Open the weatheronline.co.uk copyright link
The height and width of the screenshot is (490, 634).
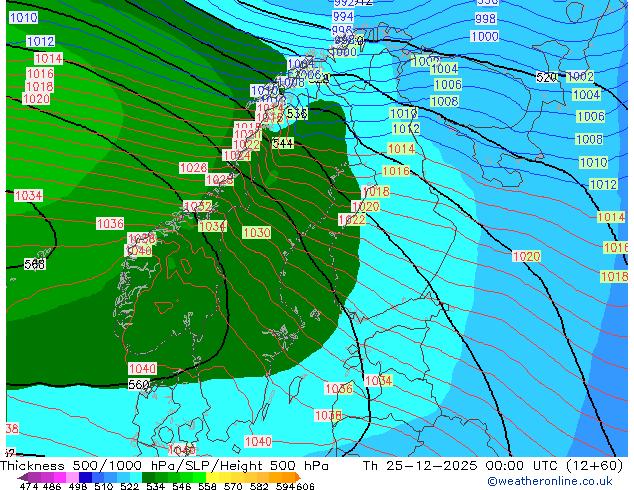tap(550, 481)
